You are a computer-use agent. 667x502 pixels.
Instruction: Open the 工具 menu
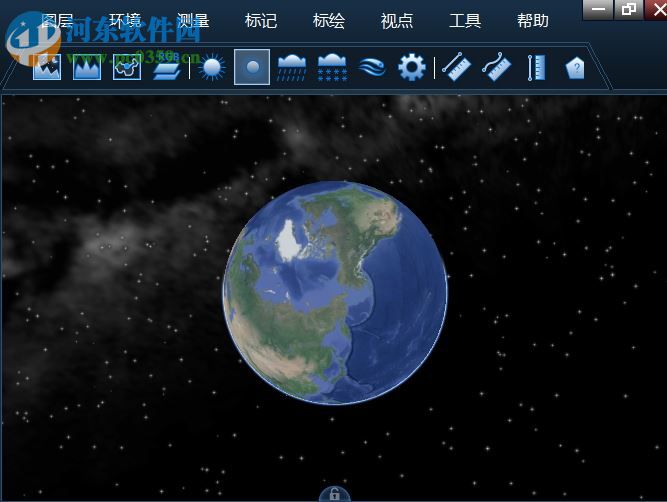click(465, 20)
